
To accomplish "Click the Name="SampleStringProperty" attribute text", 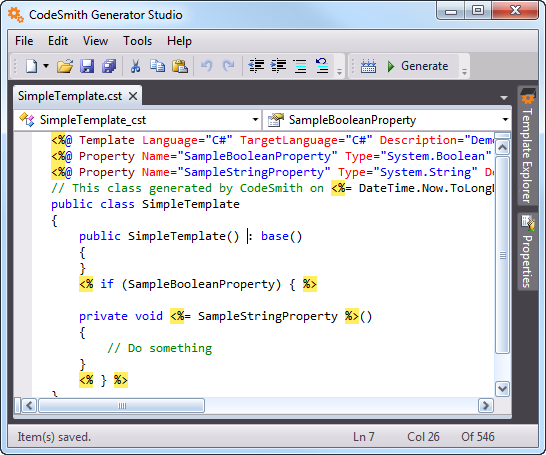I will point(236,172).
